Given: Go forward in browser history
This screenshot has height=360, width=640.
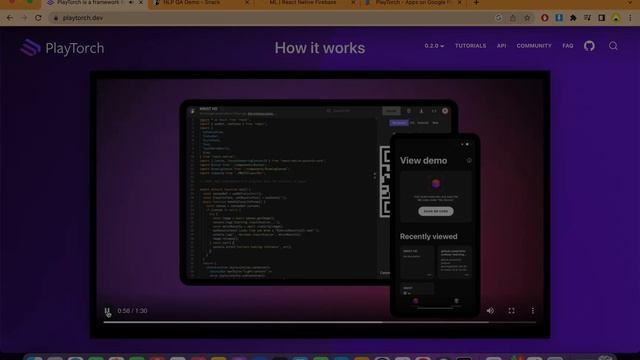Looking at the screenshot, I should pos(24,18).
